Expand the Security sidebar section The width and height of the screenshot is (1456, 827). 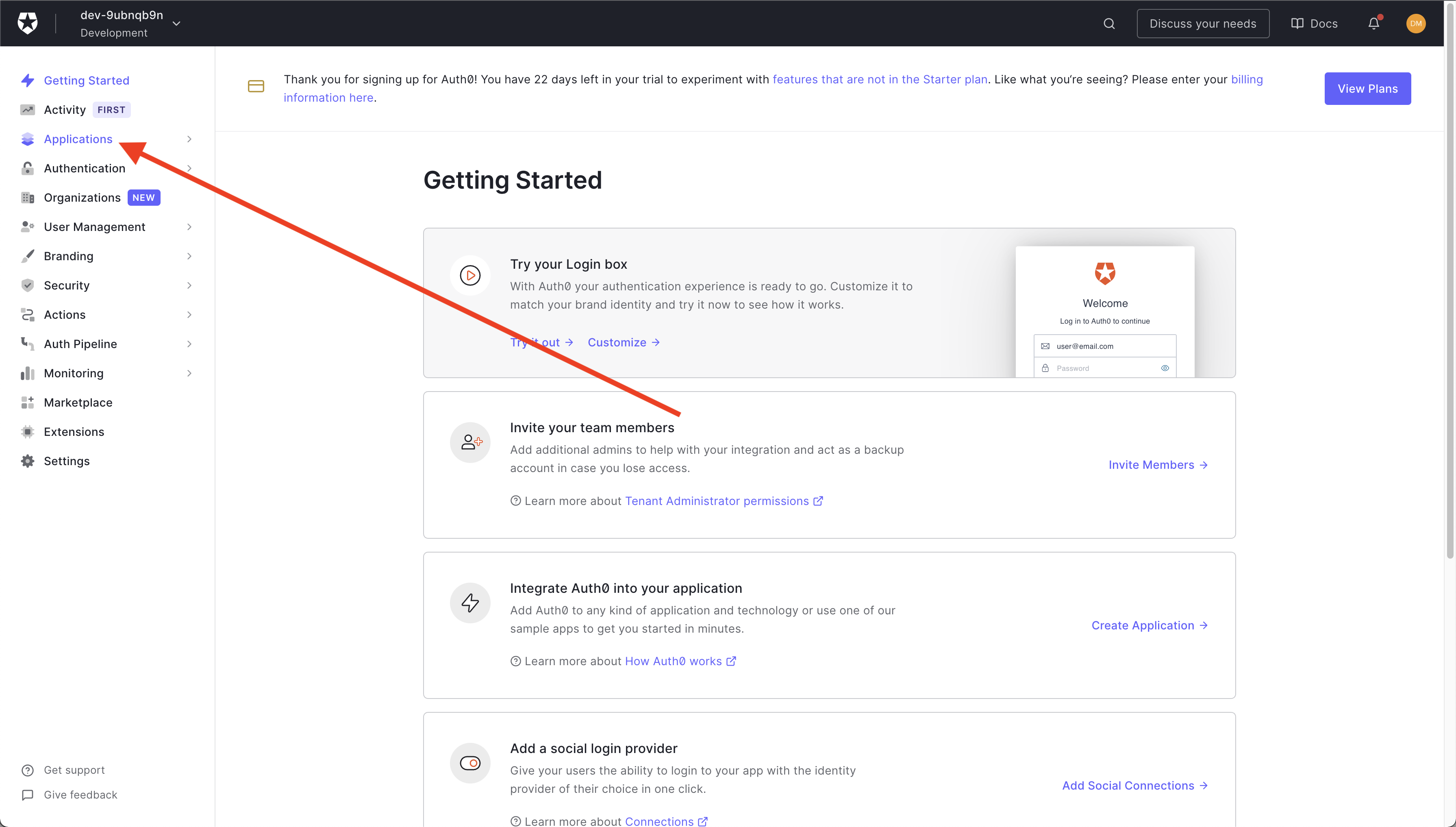tap(189, 285)
